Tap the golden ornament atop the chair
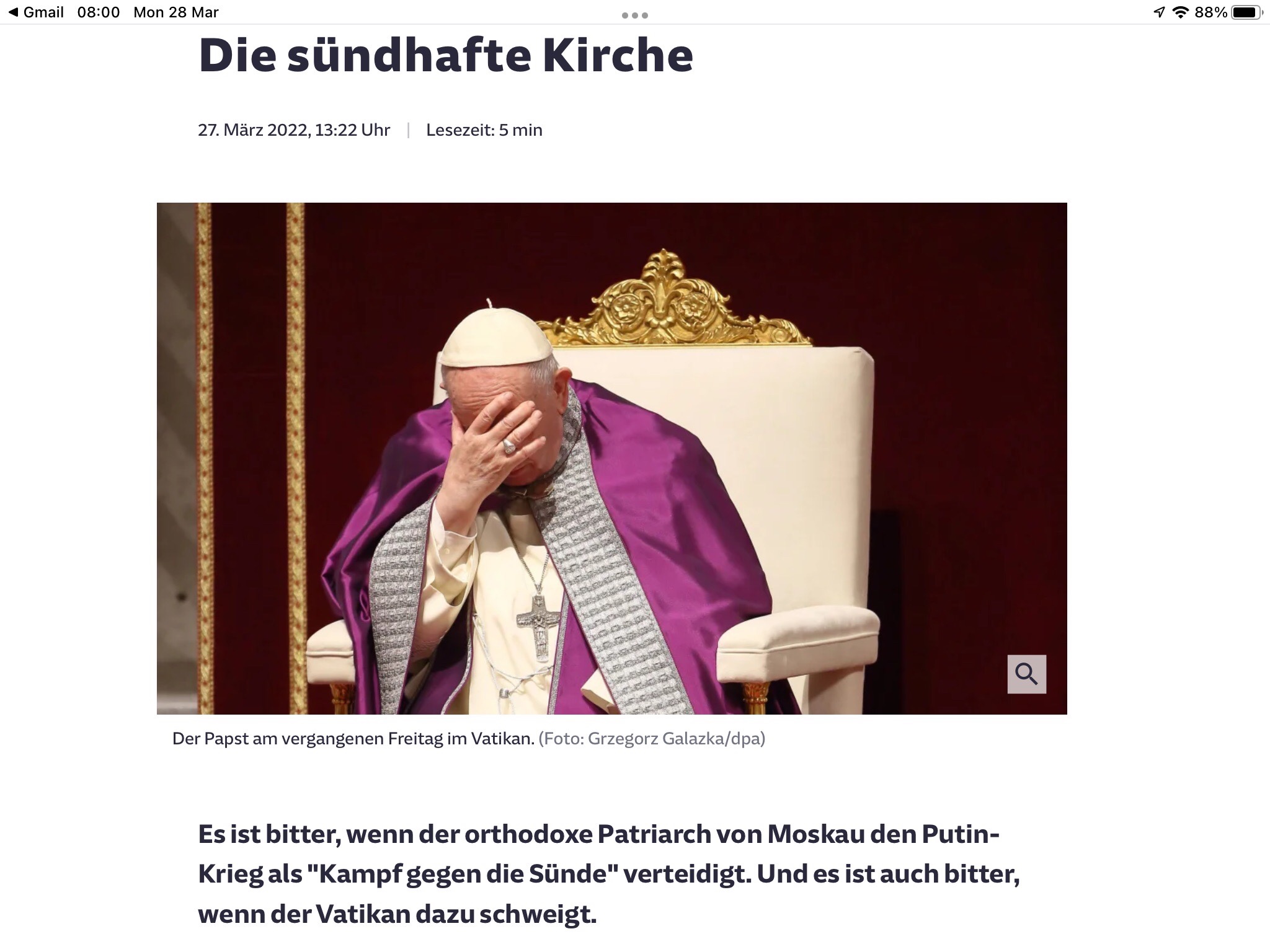Image resolution: width=1270 pixels, height=952 pixels. click(673, 299)
